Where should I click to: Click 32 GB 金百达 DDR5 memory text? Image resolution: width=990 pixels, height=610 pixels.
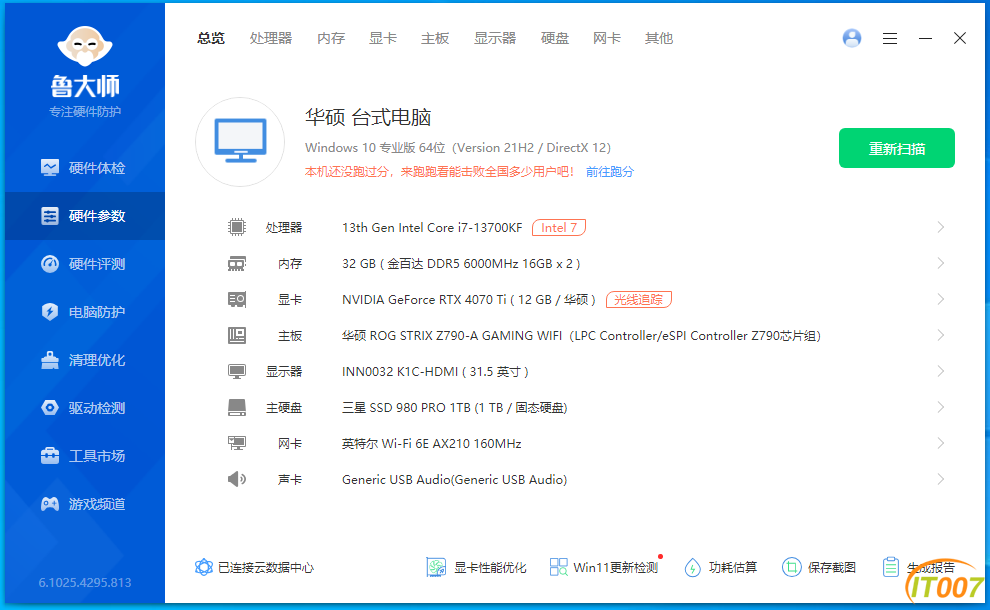[x=461, y=263]
